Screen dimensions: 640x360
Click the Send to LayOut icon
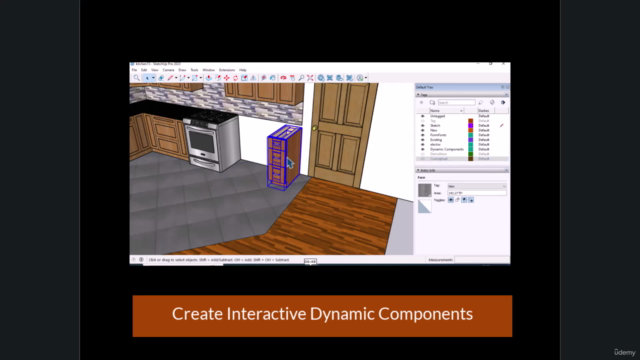[340, 78]
